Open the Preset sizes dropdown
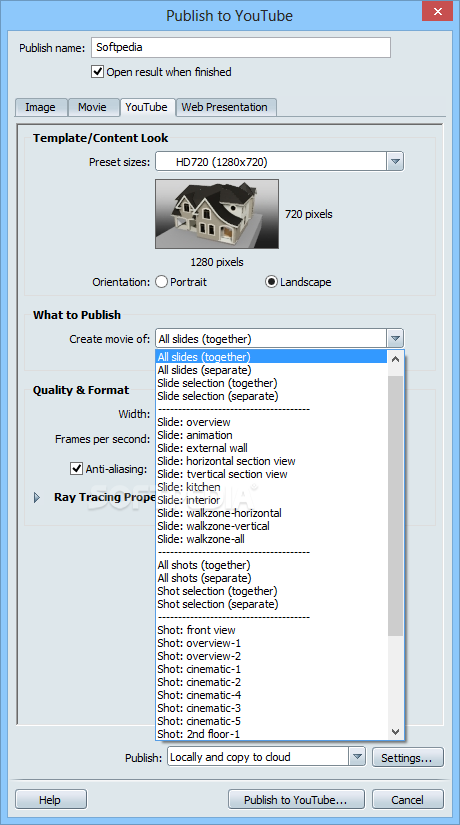Viewport: 460px width, 825px height. pyautogui.click(x=395, y=162)
